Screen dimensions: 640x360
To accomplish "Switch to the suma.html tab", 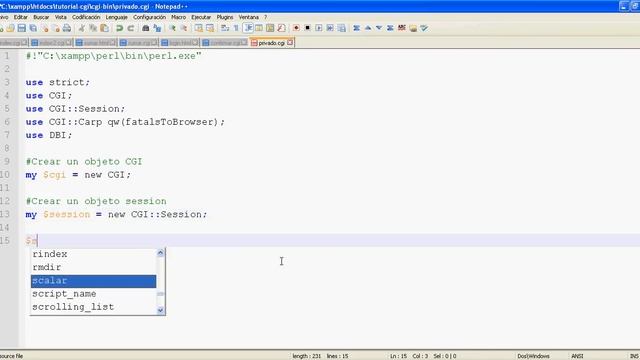I will (x=96, y=42).
